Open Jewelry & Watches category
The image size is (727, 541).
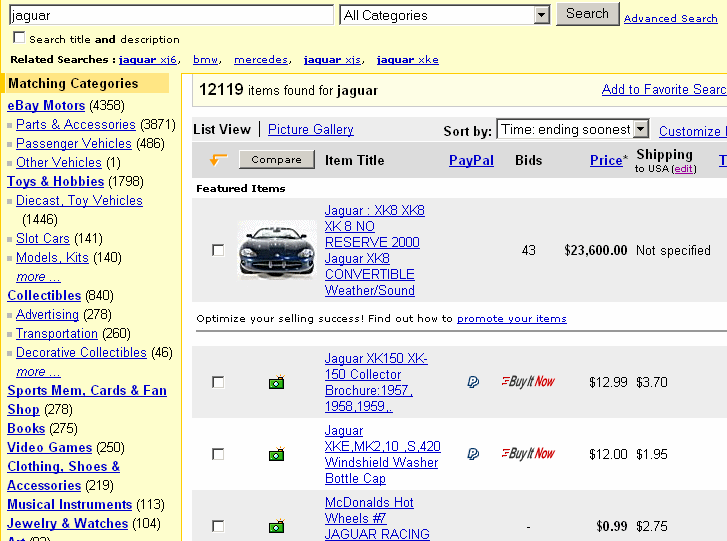point(67,523)
